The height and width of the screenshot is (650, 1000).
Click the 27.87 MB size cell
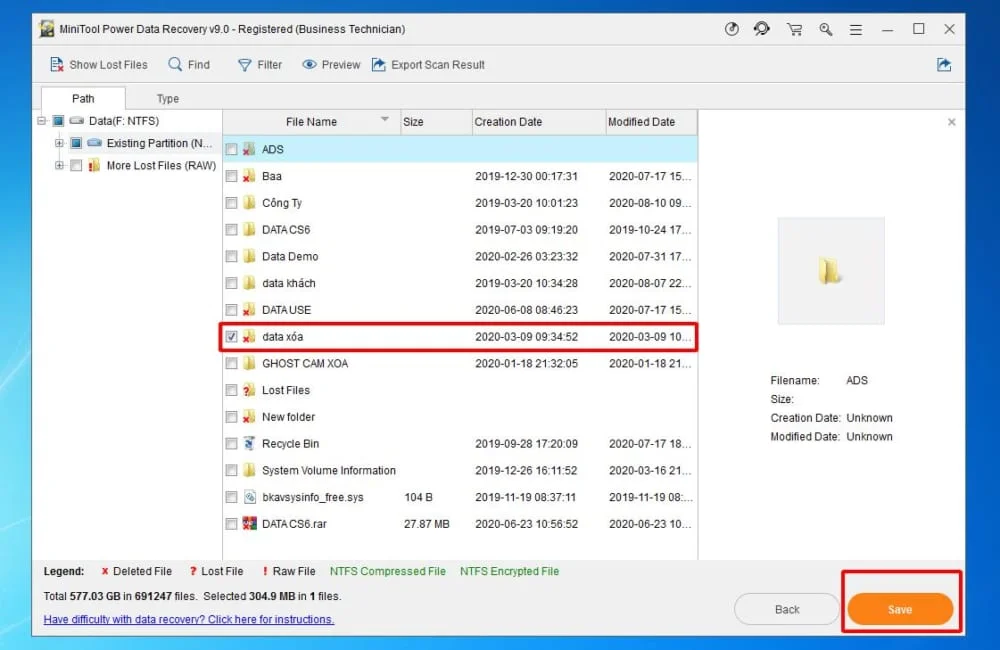427,524
